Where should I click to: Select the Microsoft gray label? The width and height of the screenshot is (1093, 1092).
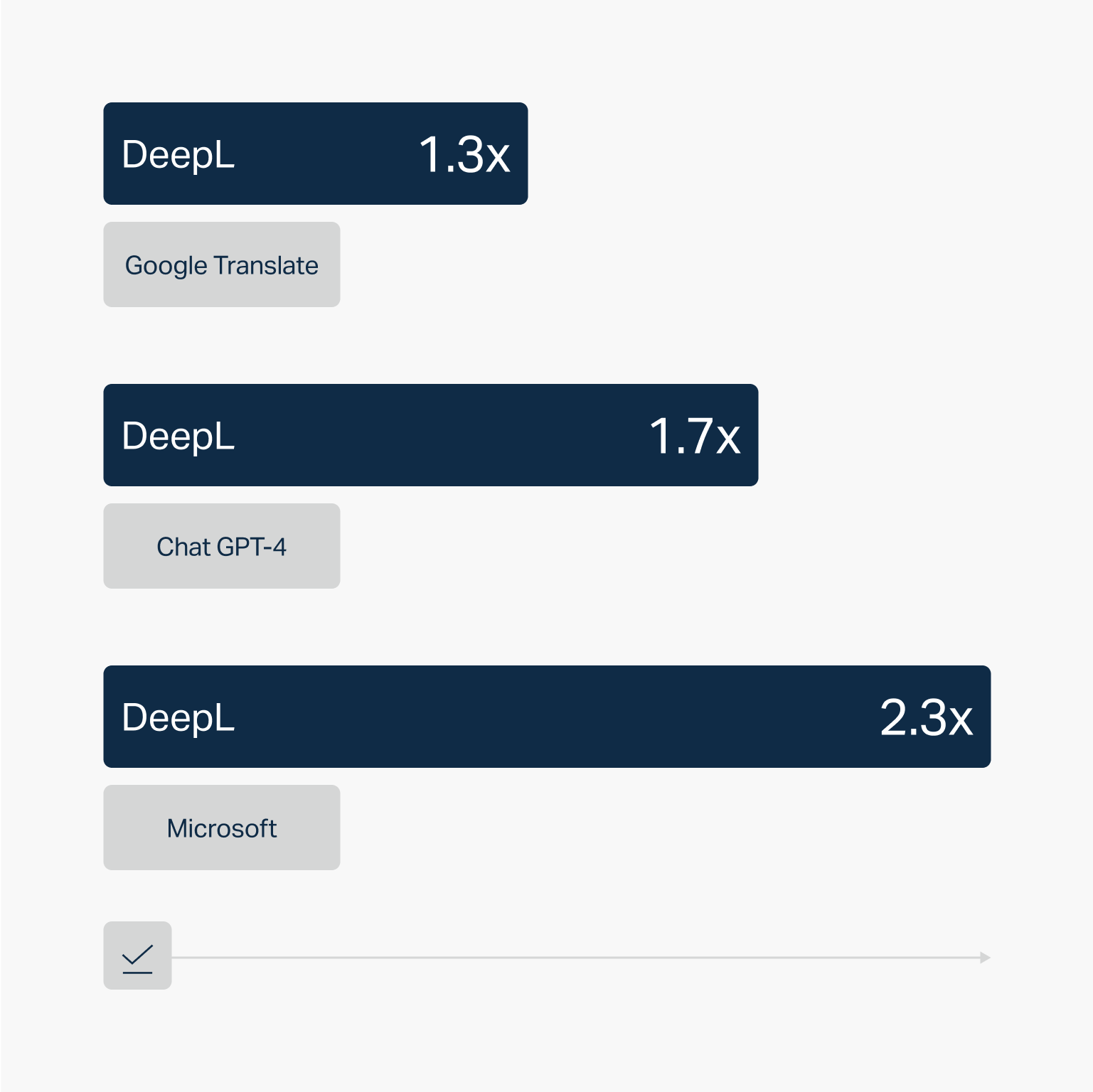(x=222, y=828)
